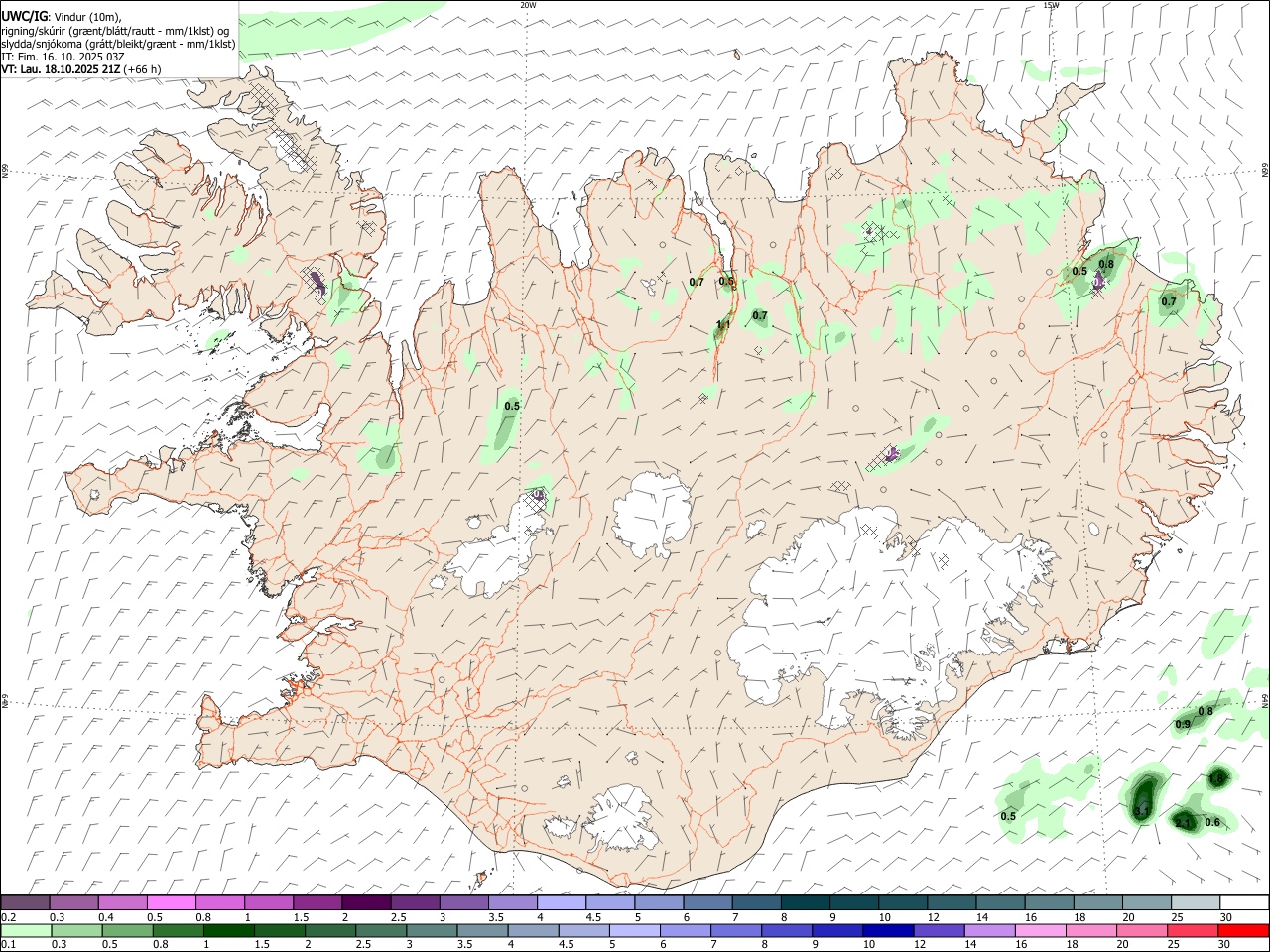Click the 0.6 precipitation value offshore
This screenshot has height=952, width=1270.
pos(1212,822)
